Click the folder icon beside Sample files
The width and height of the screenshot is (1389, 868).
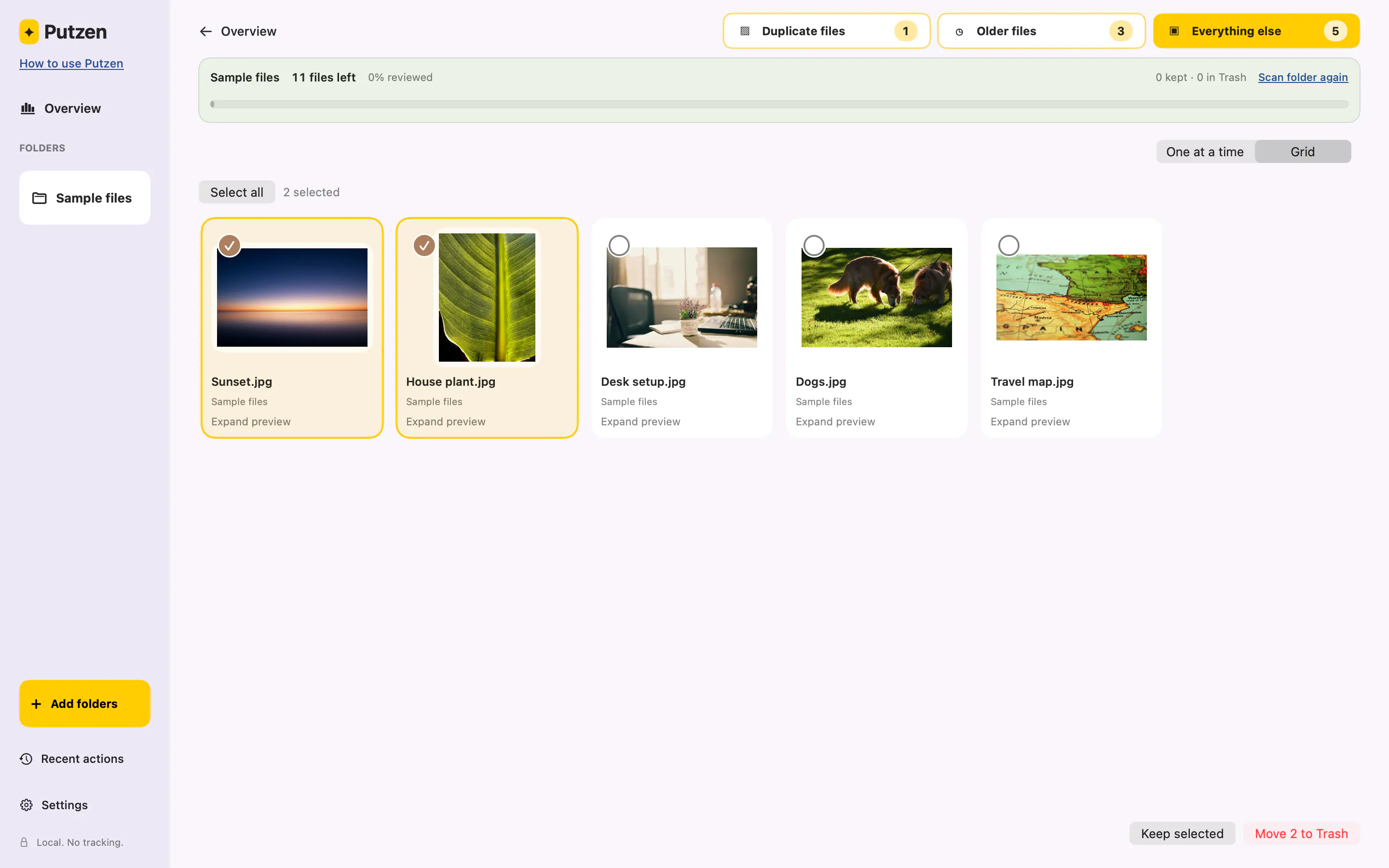point(40,198)
